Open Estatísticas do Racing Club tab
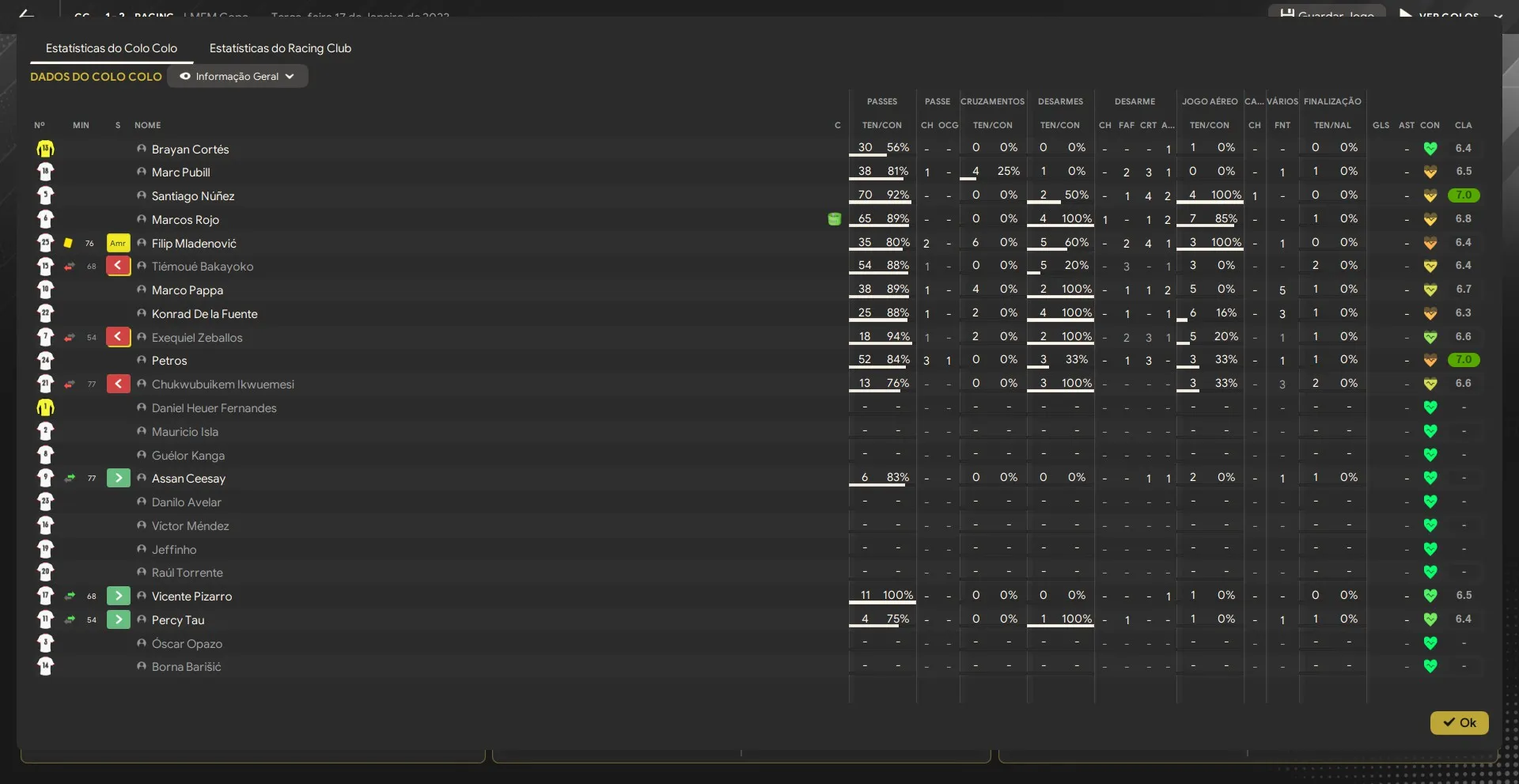Image resolution: width=1519 pixels, height=784 pixels. pos(280,48)
